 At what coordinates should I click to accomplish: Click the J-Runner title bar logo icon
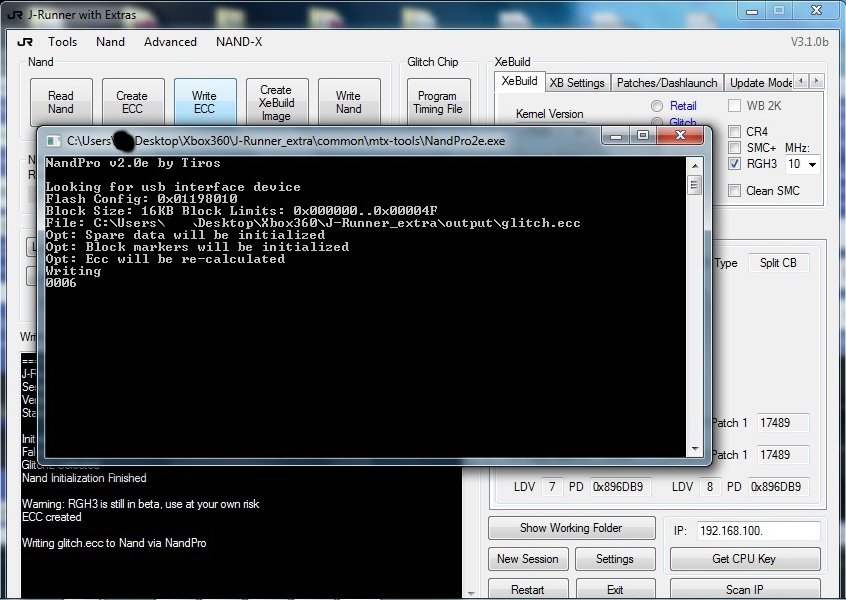click(15, 15)
